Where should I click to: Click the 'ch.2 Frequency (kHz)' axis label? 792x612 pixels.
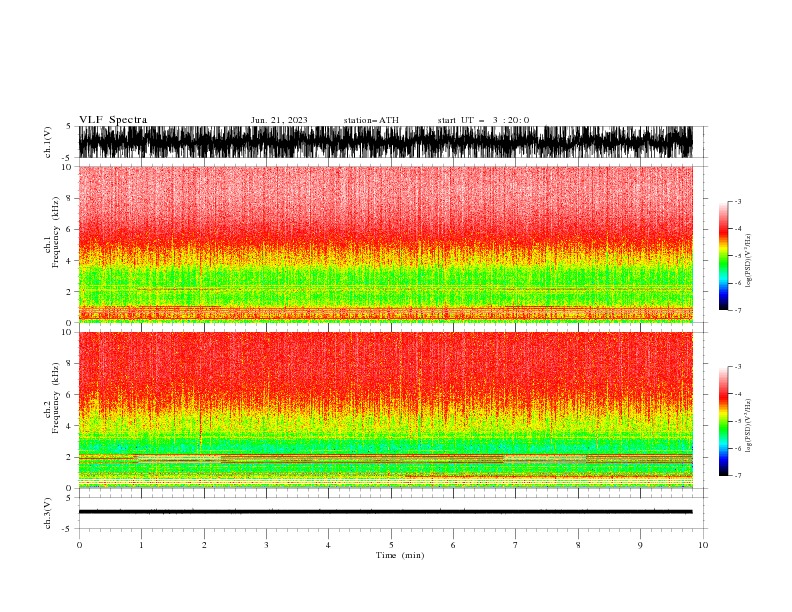52,398
